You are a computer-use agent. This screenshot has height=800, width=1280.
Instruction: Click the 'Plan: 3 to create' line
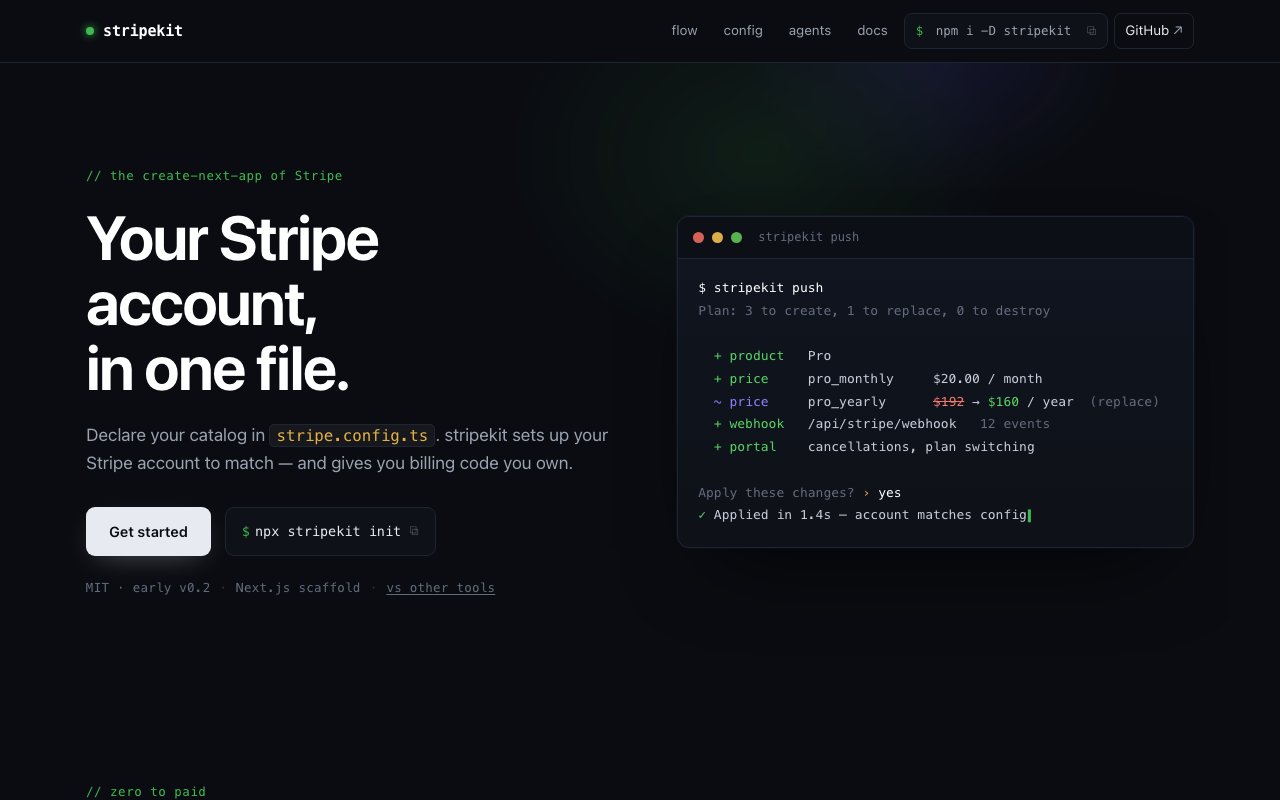[874, 311]
